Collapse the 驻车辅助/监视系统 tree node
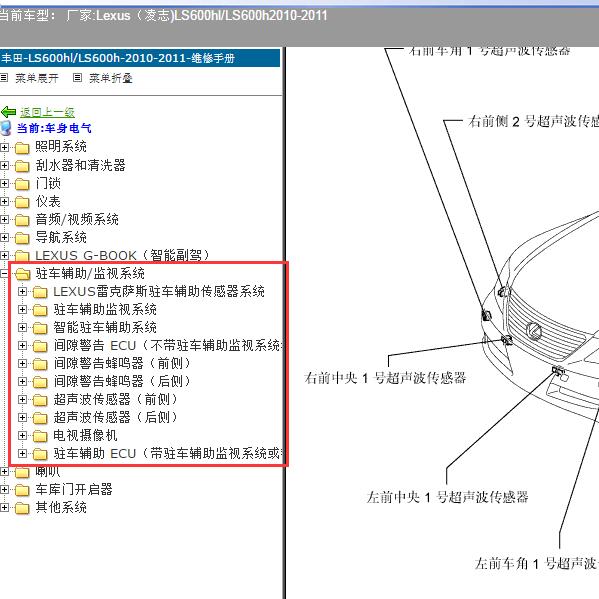 (3, 273)
